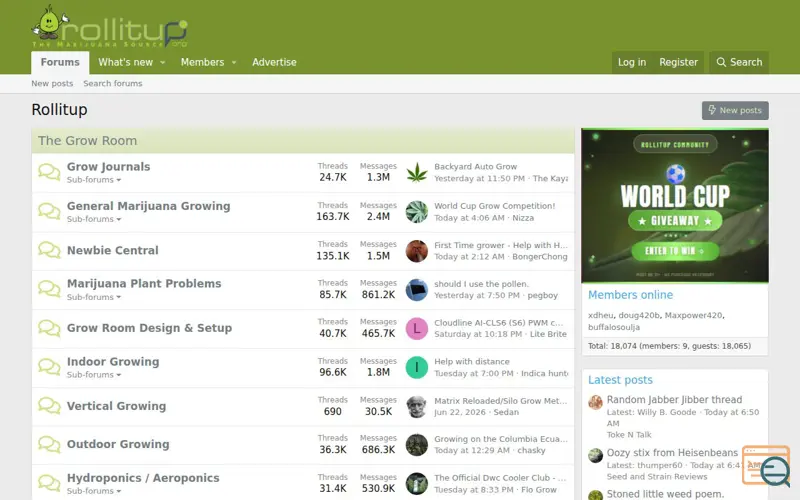Click World Cup Giveaway banner

coord(674,206)
